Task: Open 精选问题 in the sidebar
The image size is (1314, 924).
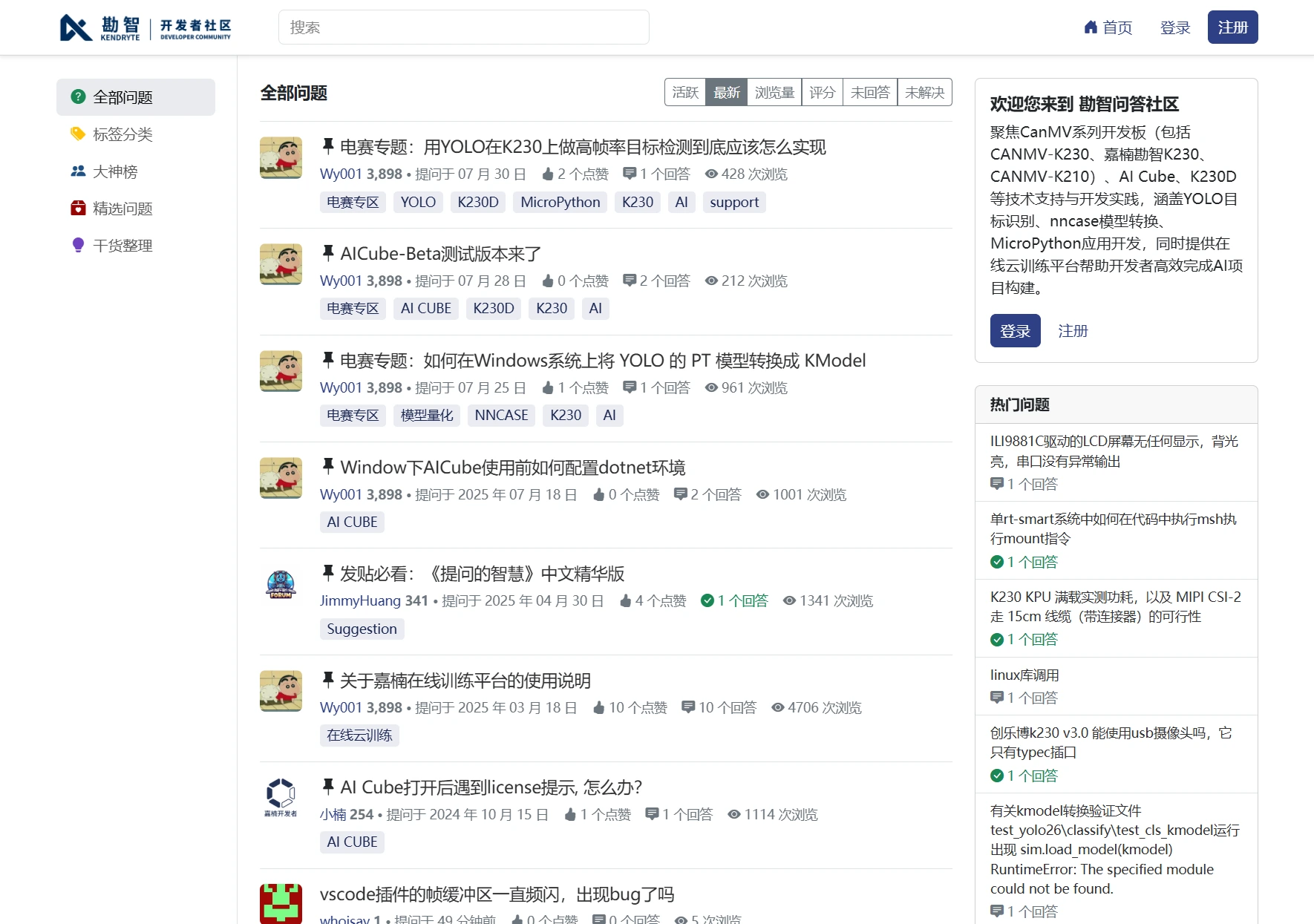Action: (x=136, y=209)
